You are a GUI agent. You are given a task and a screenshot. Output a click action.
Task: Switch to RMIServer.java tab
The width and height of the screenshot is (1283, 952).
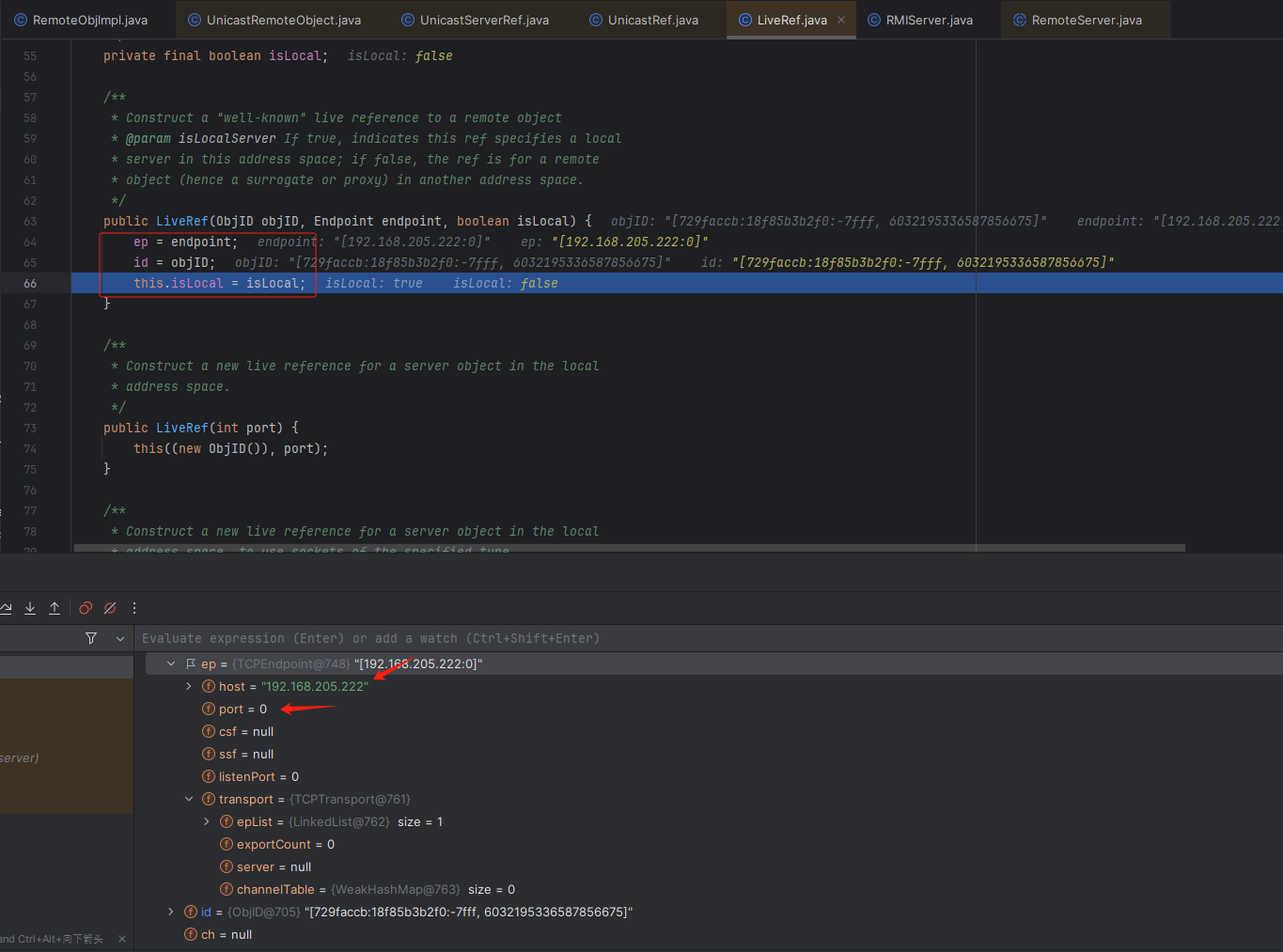coord(920,20)
